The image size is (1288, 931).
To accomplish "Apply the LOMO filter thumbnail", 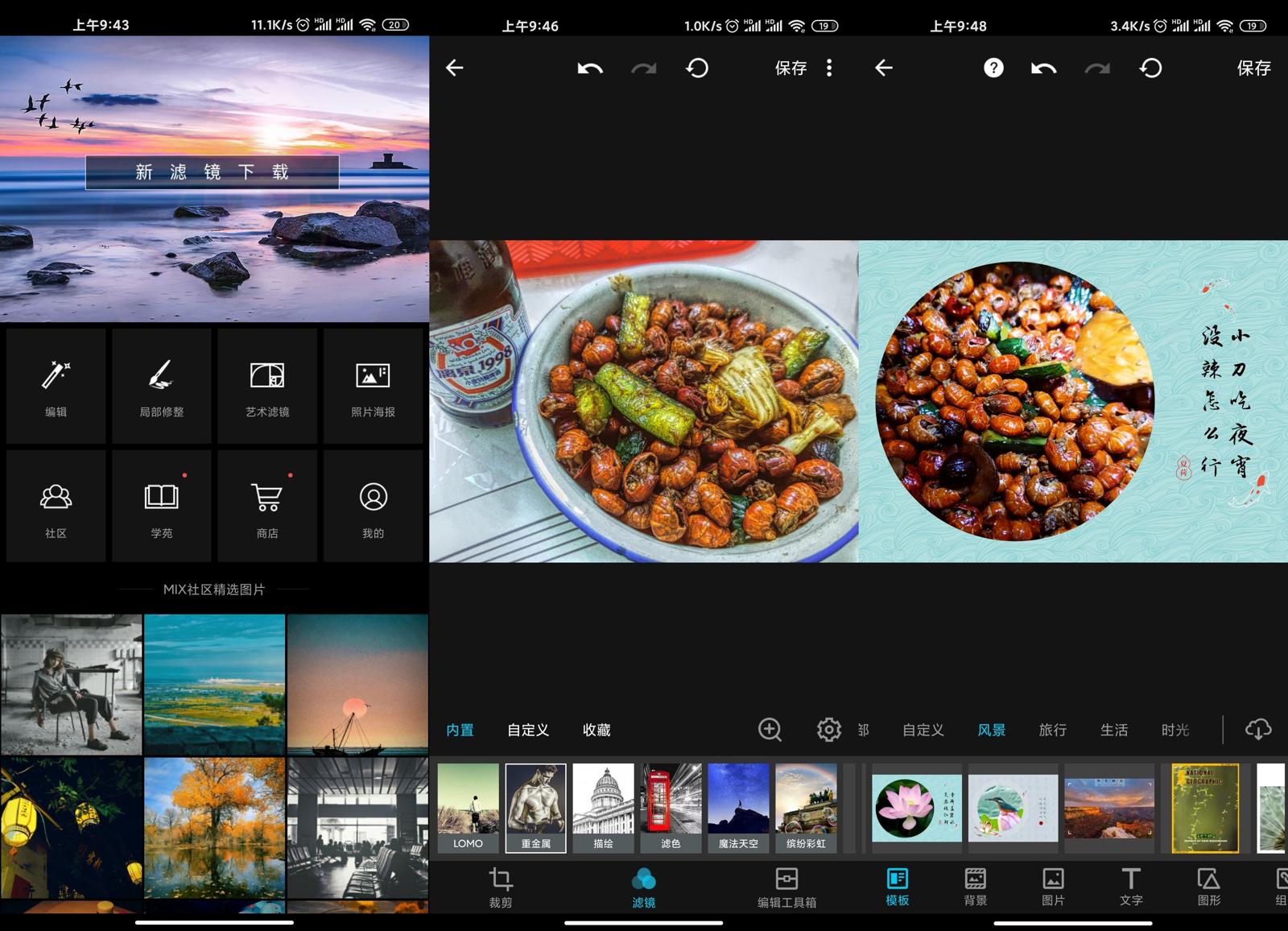I will (468, 808).
